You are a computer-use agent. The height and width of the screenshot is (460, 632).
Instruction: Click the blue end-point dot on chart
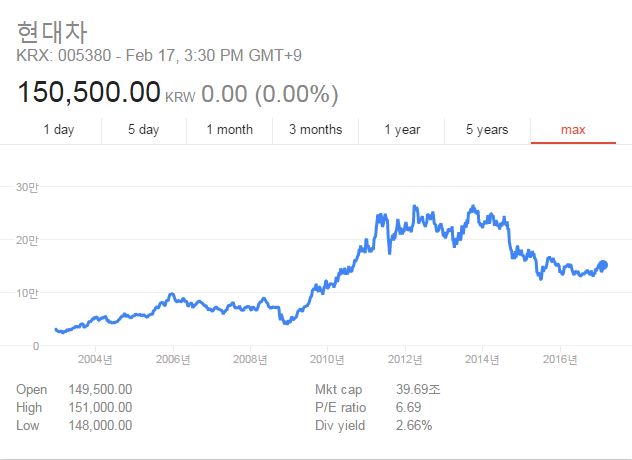[x=603, y=265]
